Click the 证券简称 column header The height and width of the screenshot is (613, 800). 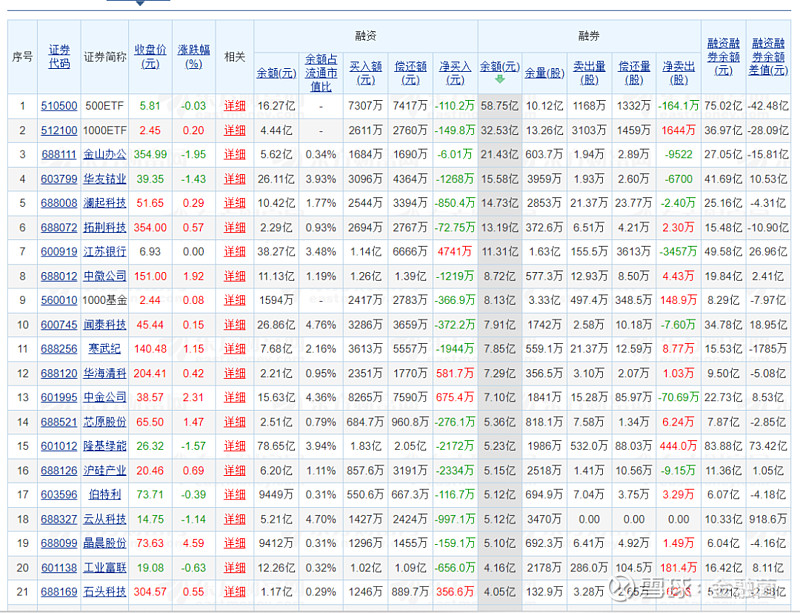[105, 57]
